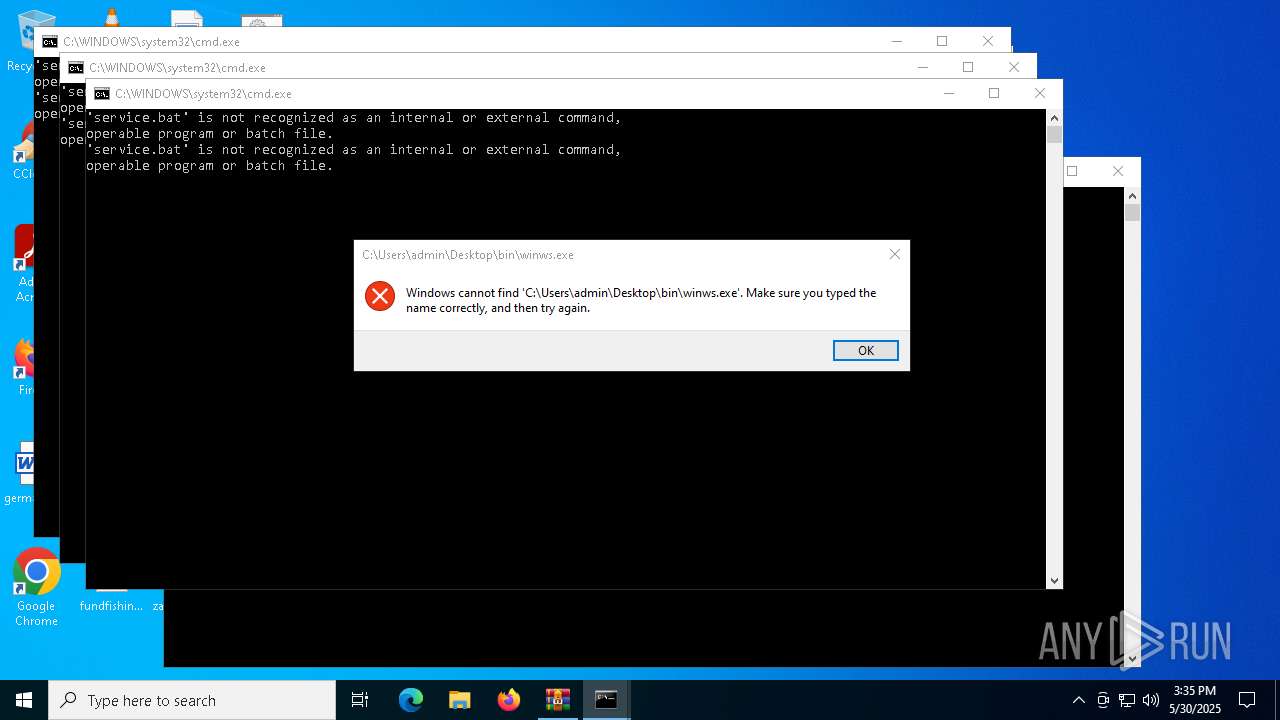Launch Microsoft Edge from taskbar

[x=411, y=700]
